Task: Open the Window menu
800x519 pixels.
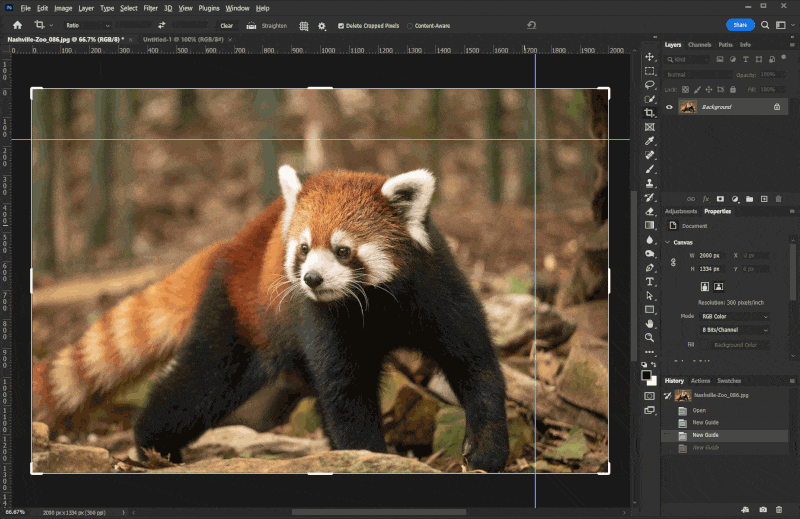Action: 237,8
